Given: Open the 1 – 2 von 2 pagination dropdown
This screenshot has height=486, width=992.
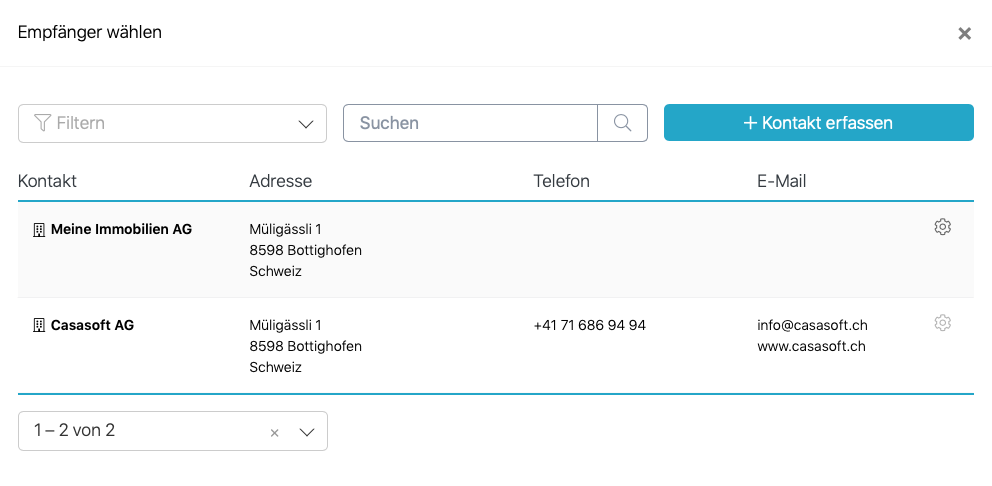Looking at the screenshot, I should (306, 432).
